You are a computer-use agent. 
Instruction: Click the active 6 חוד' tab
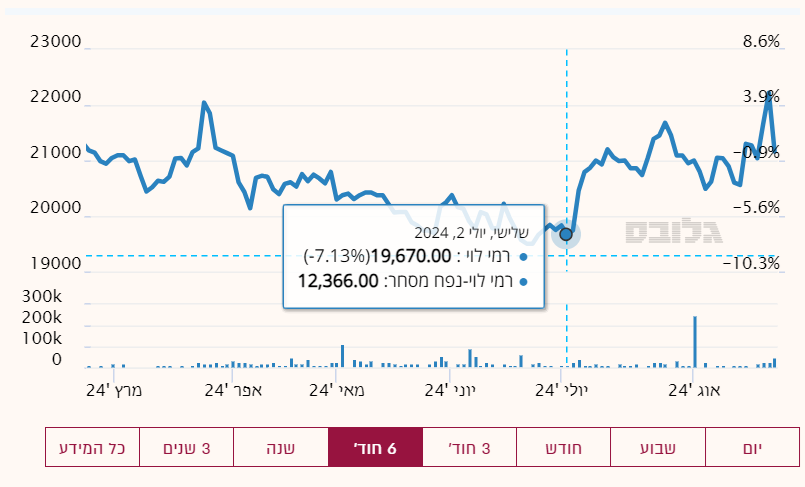[x=375, y=447]
